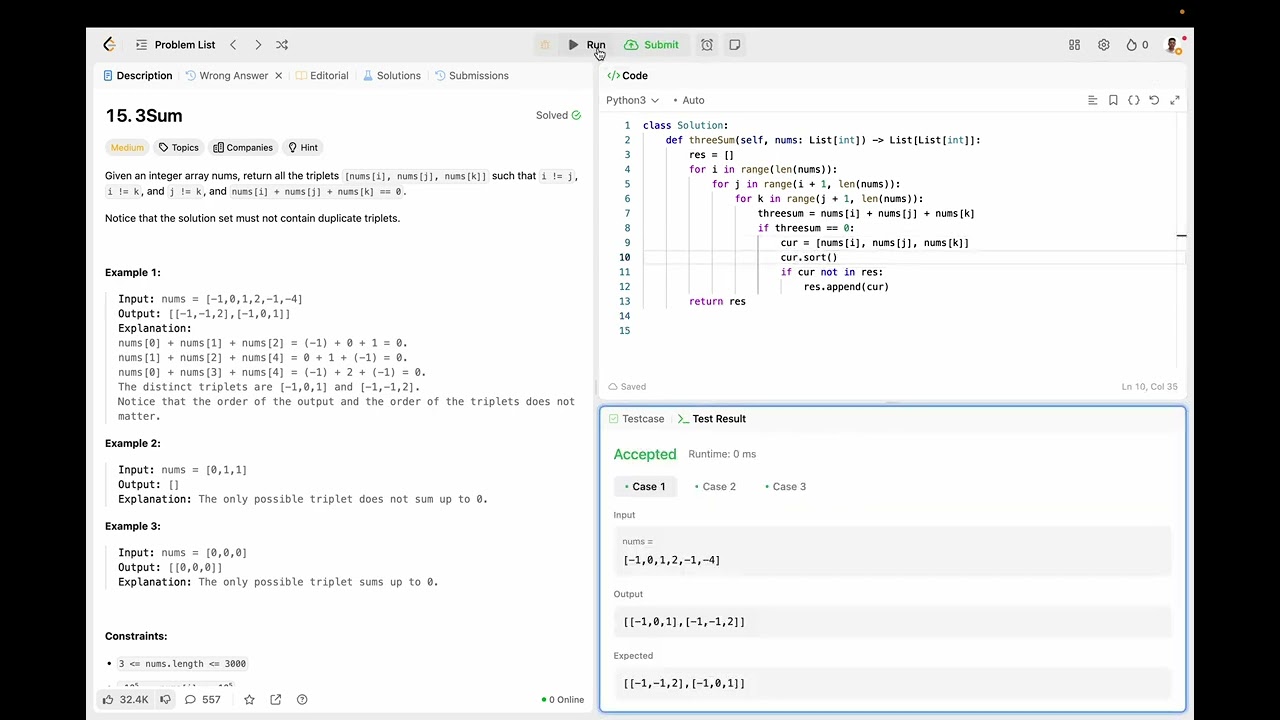Show the Topics tag
Image resolution: width=1280 pixels, height=720 pixels.
click(178, 147)
